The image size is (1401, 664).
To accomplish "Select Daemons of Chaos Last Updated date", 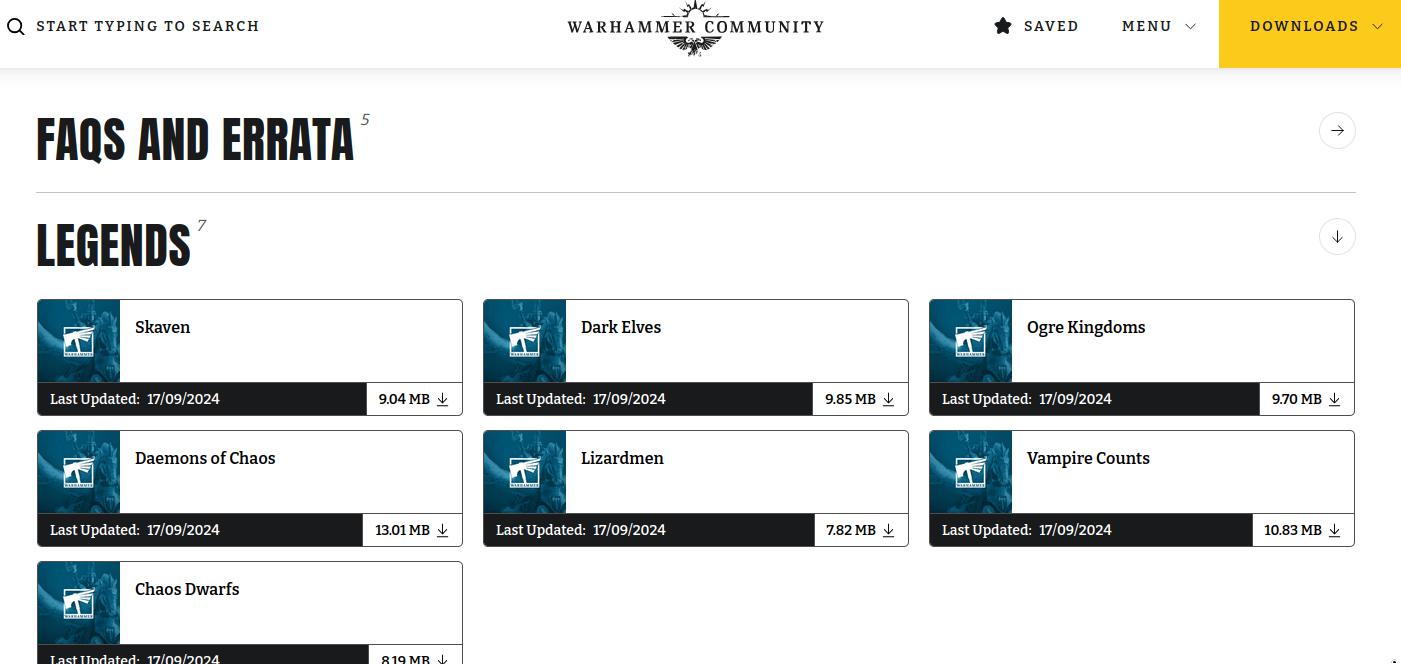I will click(135, 530).
